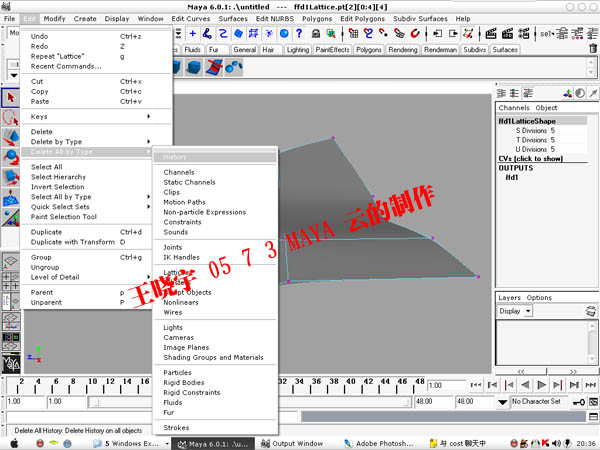Open the Edit Polygons menu
The image size is (600, 450).
coord(362,18)
